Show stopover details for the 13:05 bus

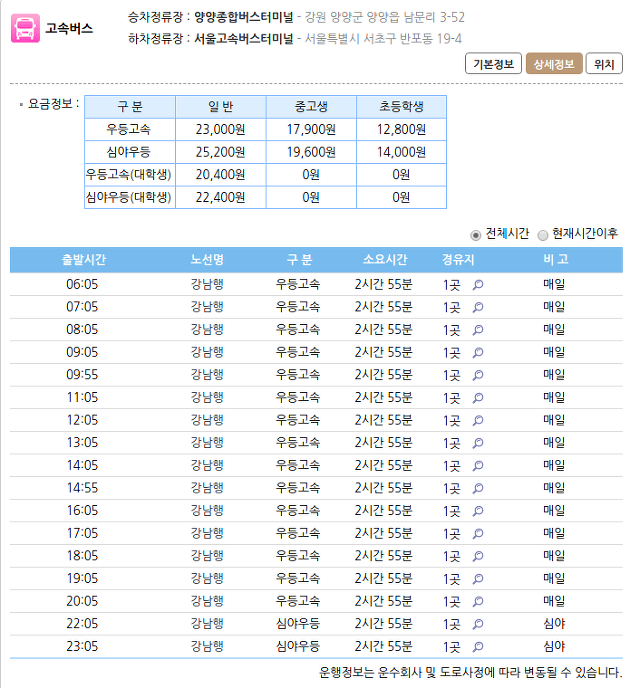tap(478, 443)
